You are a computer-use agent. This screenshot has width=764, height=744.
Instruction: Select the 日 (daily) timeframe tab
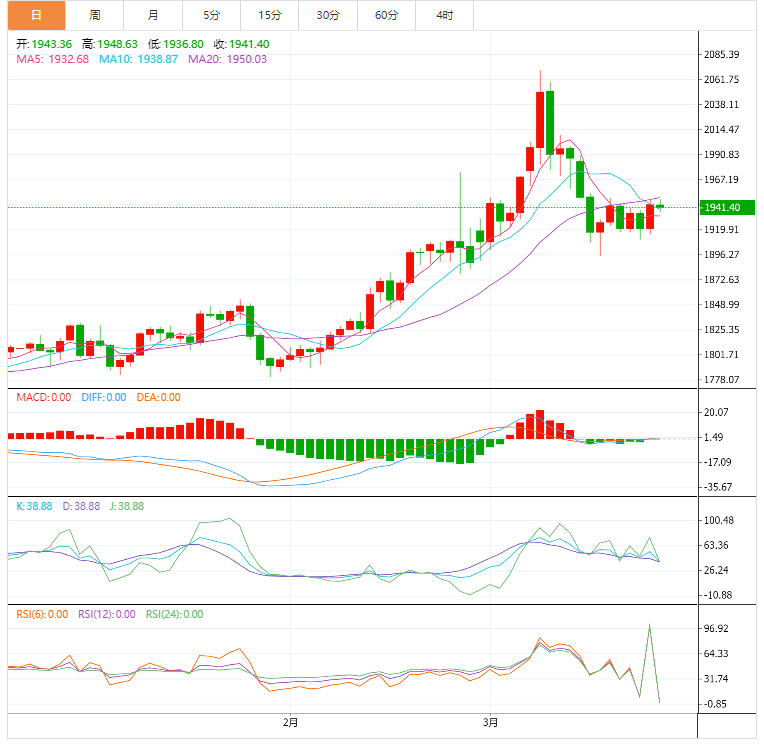tap(36, 15)
